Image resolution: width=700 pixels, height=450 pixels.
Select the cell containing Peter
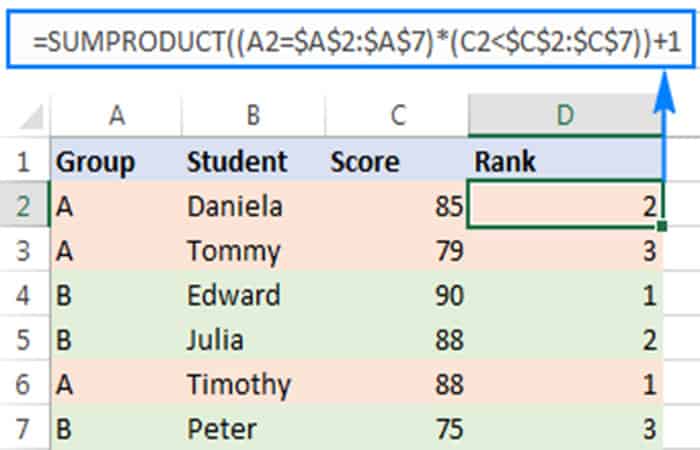point(254,428)
